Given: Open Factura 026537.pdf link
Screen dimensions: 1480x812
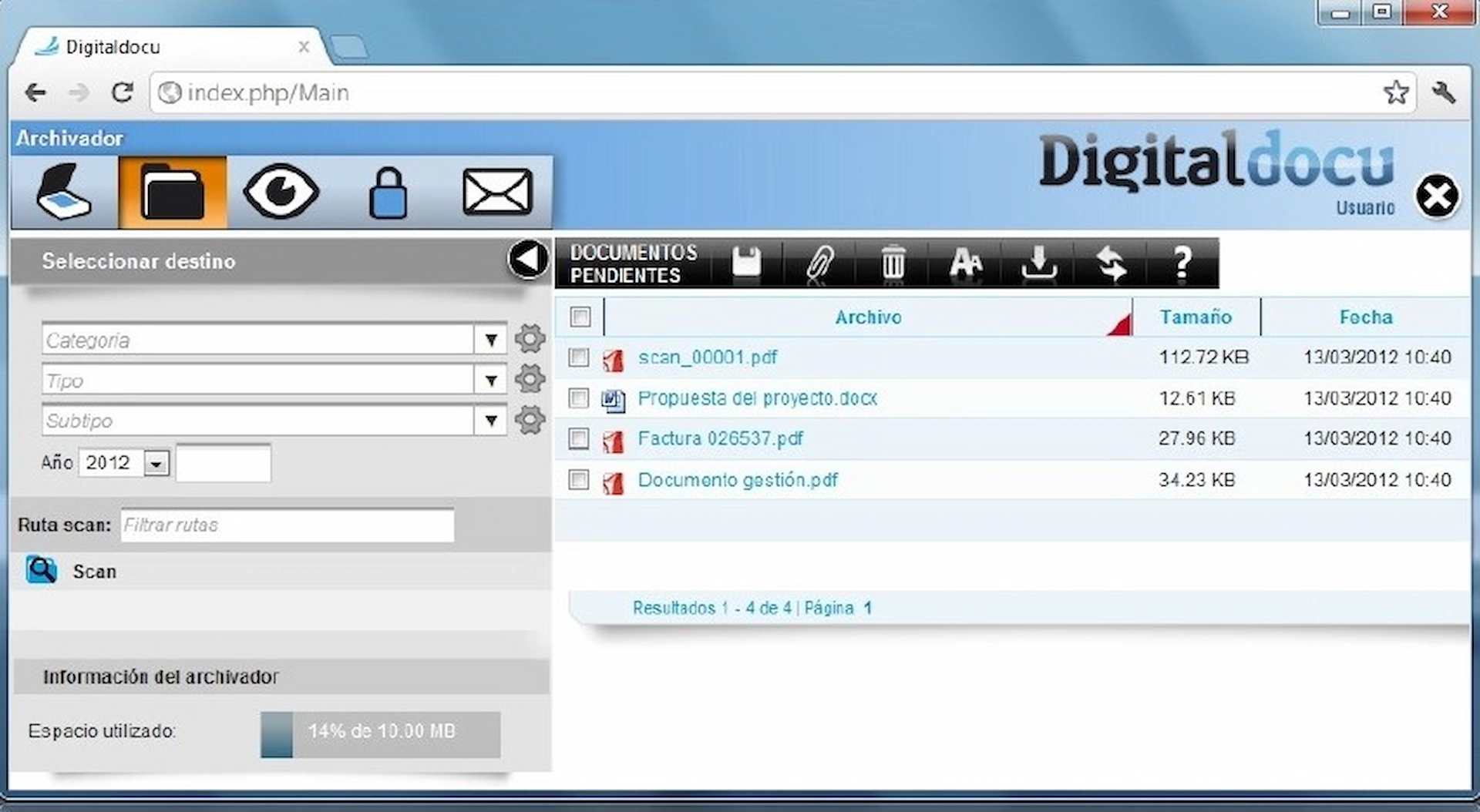Looking at the screenshot, I should tap(720, 438).
